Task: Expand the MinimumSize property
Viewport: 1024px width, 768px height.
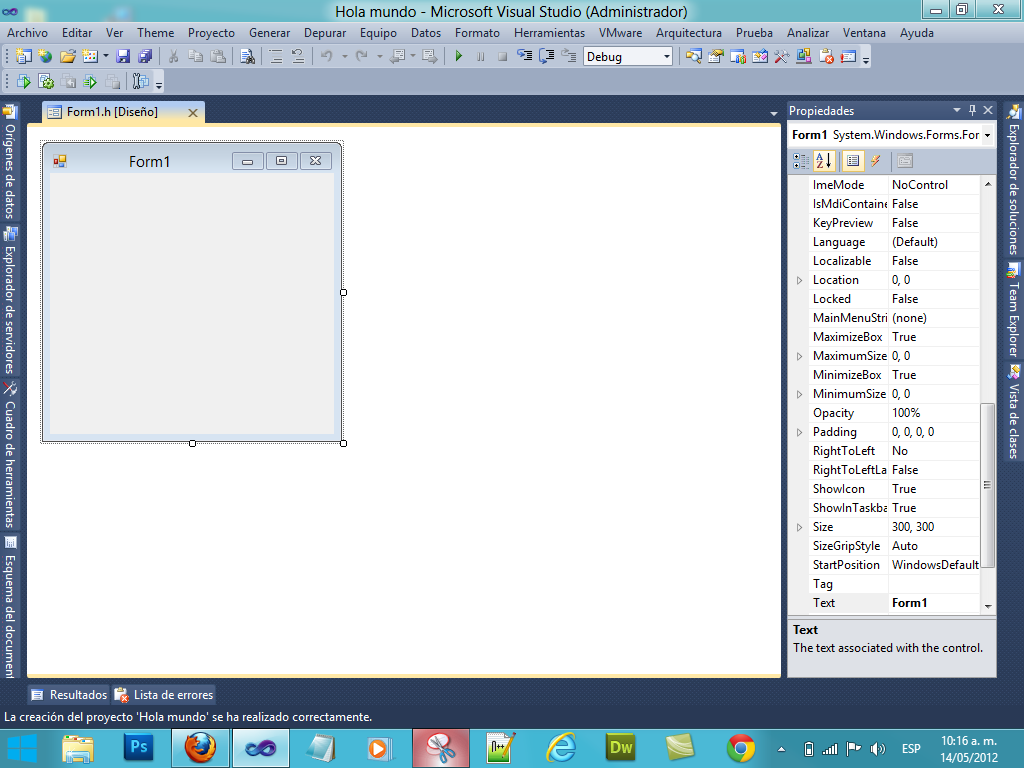Action: pos(799,394)
